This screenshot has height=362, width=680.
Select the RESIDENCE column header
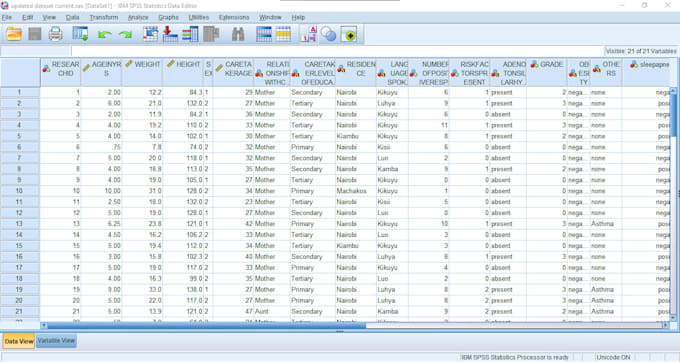356,72
